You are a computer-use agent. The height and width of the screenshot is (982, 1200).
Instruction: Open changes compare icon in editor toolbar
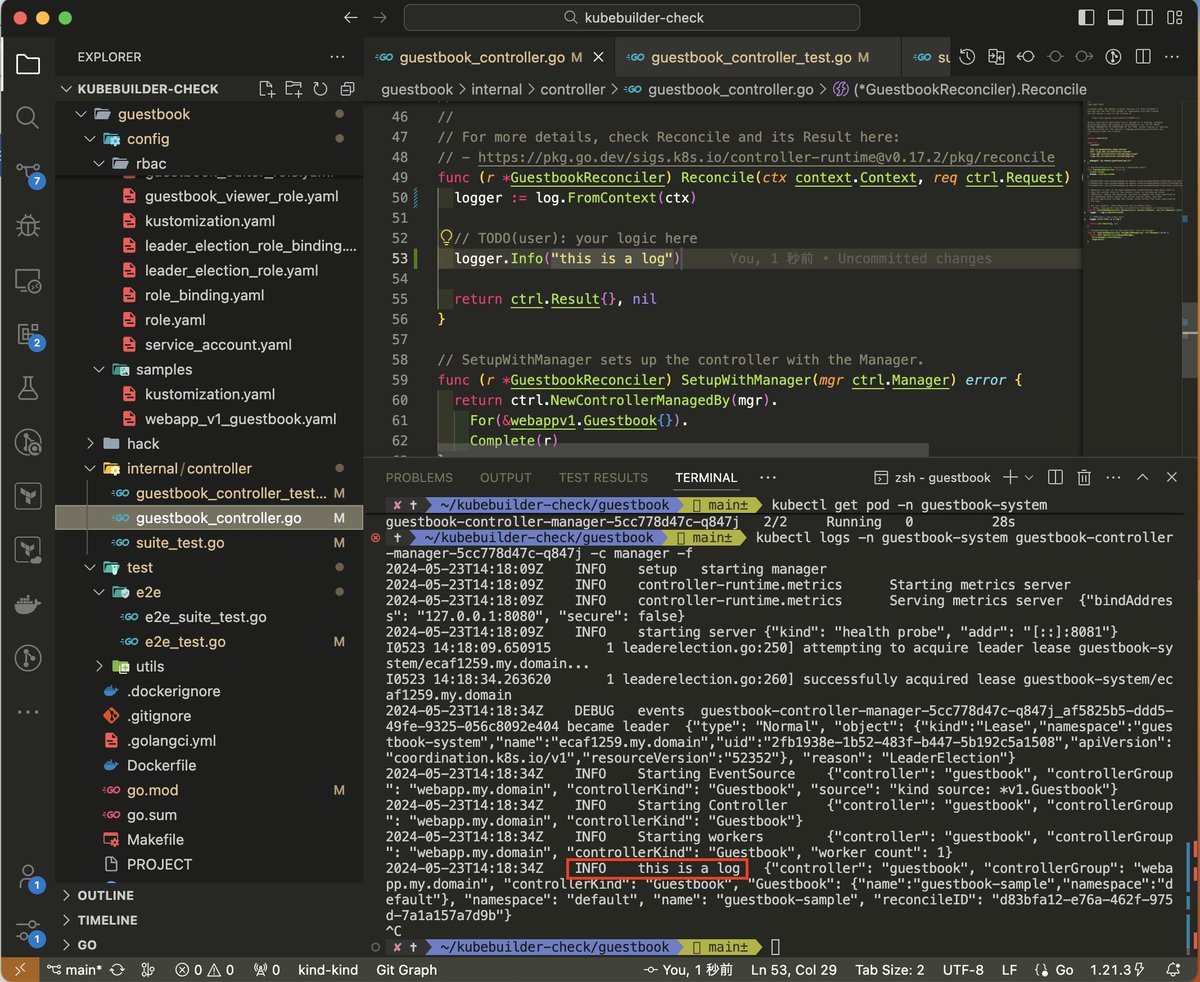pyautogui.click(x=996, y=58)
